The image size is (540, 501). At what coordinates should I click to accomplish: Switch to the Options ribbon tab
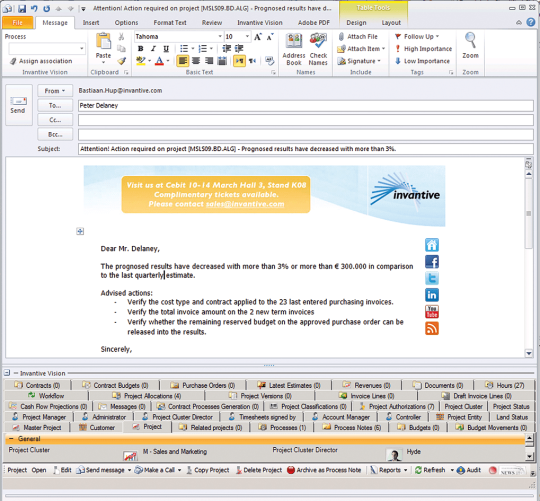pos(126,23)
